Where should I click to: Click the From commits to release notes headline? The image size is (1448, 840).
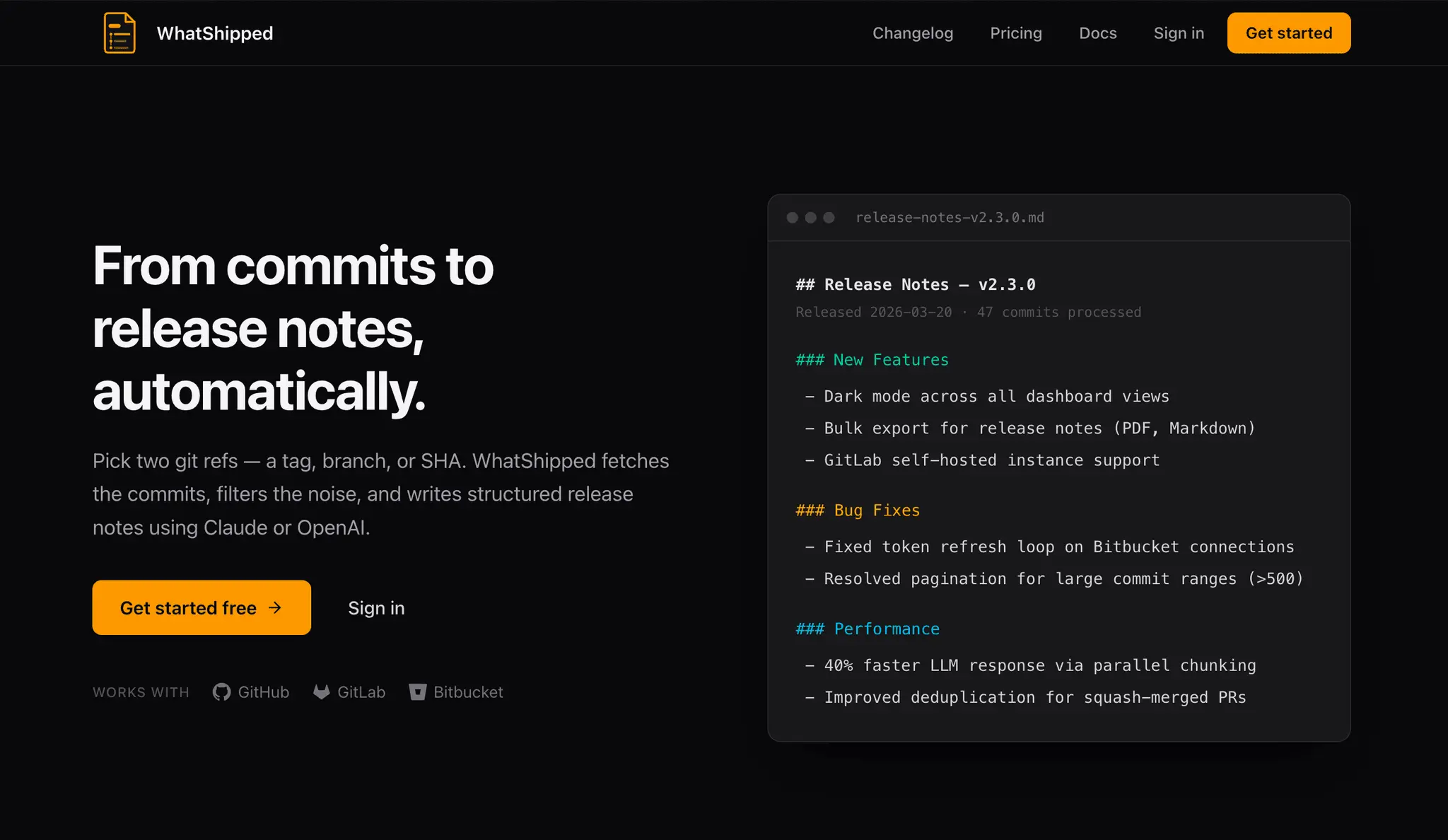coord(293,329)
